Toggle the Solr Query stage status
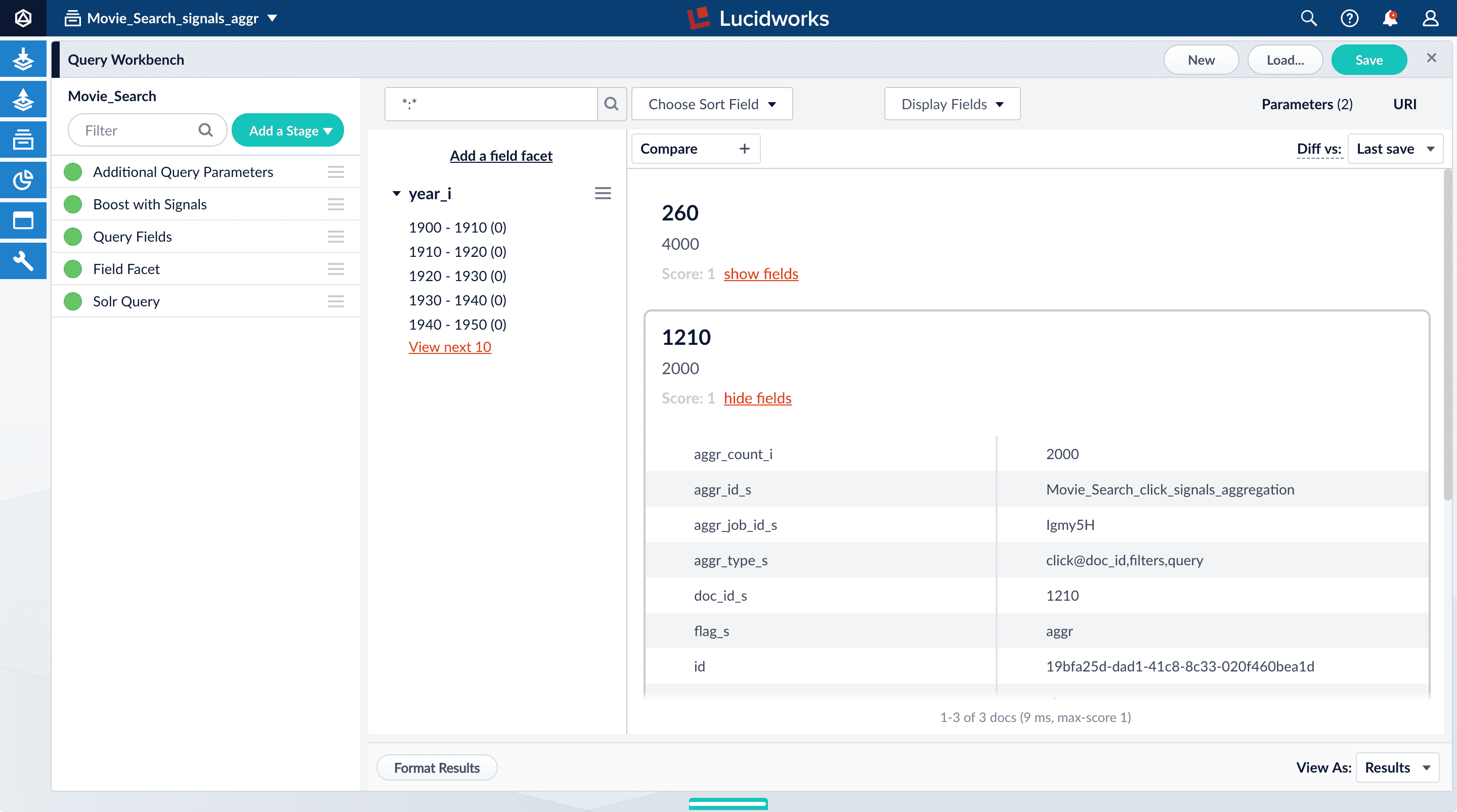Viewport: 1457px width, 812px height. [x=73, y=301]
